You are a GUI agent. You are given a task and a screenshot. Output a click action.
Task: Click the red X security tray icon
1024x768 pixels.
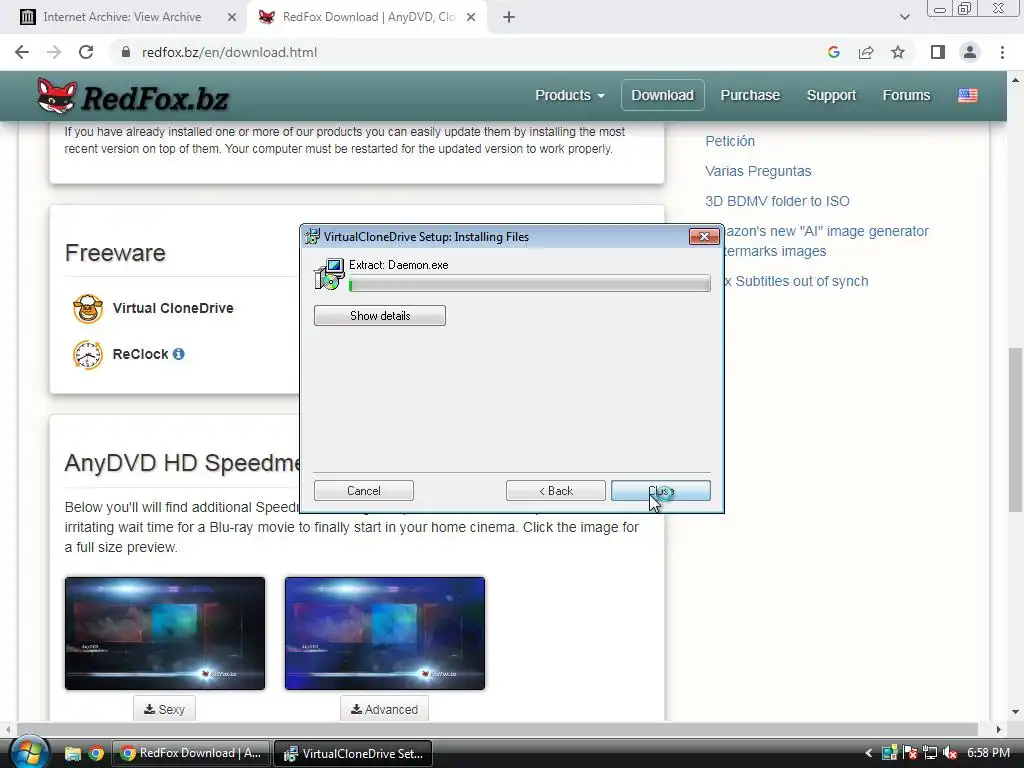910,754
